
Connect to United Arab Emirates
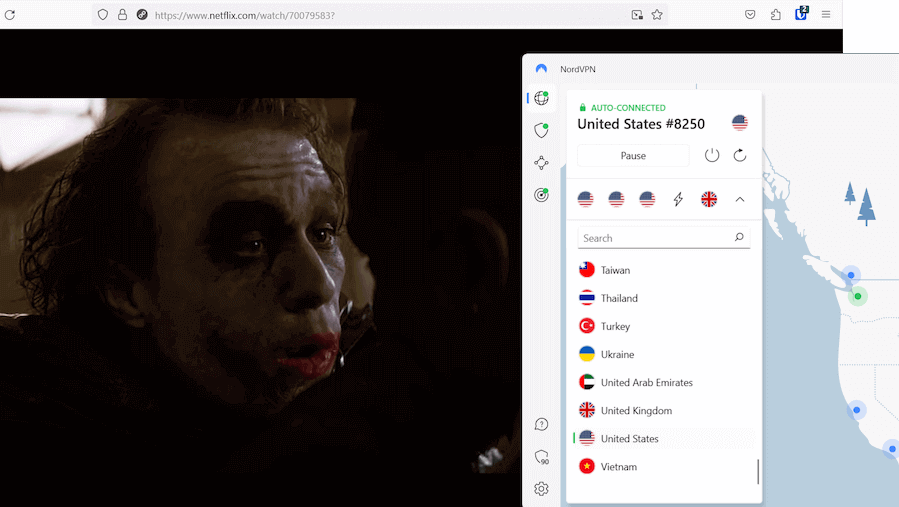(664, 383)
